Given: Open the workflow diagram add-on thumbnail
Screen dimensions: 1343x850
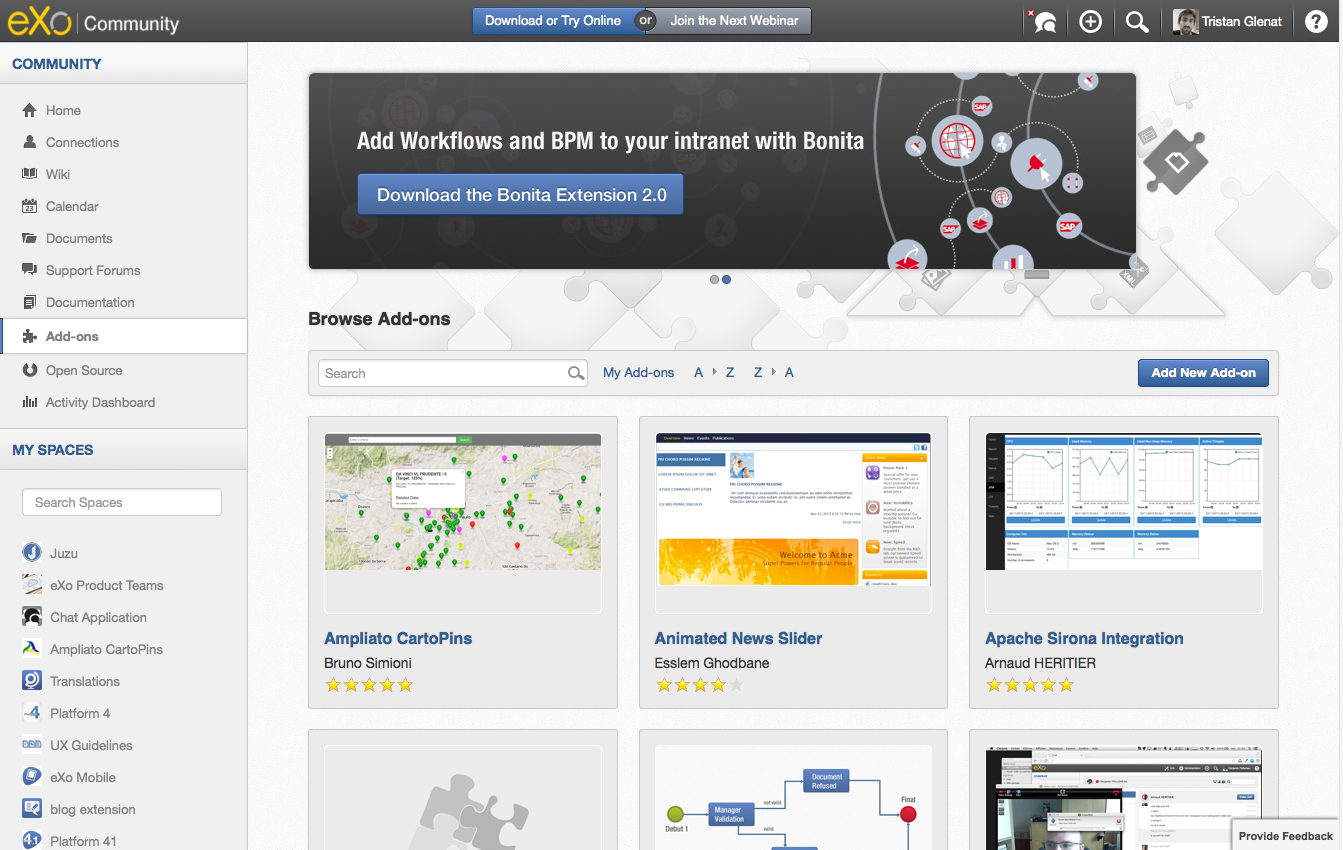Looking at the screenshot, I should click(793, 797).
